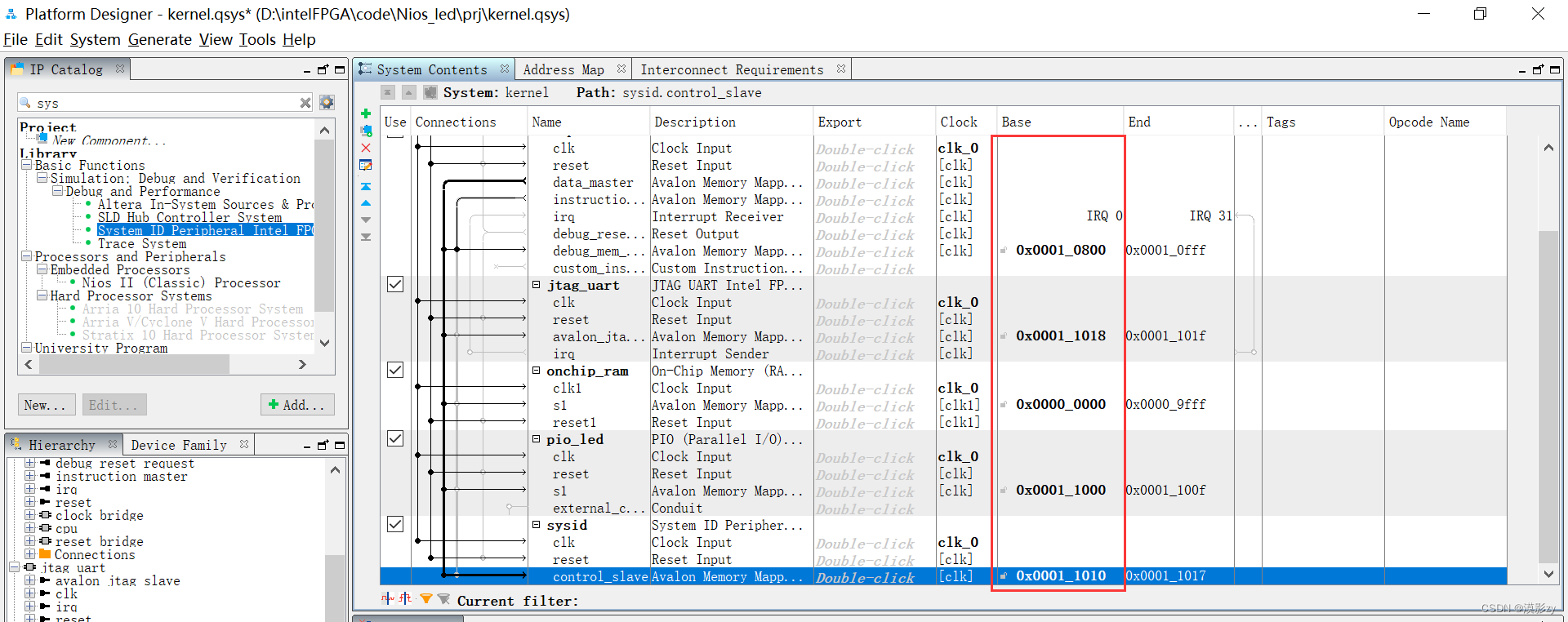This screenshot has width=1568, height=622.
Task: Click the Edit... button in the IP Catalog
Action: click(114, 405)
